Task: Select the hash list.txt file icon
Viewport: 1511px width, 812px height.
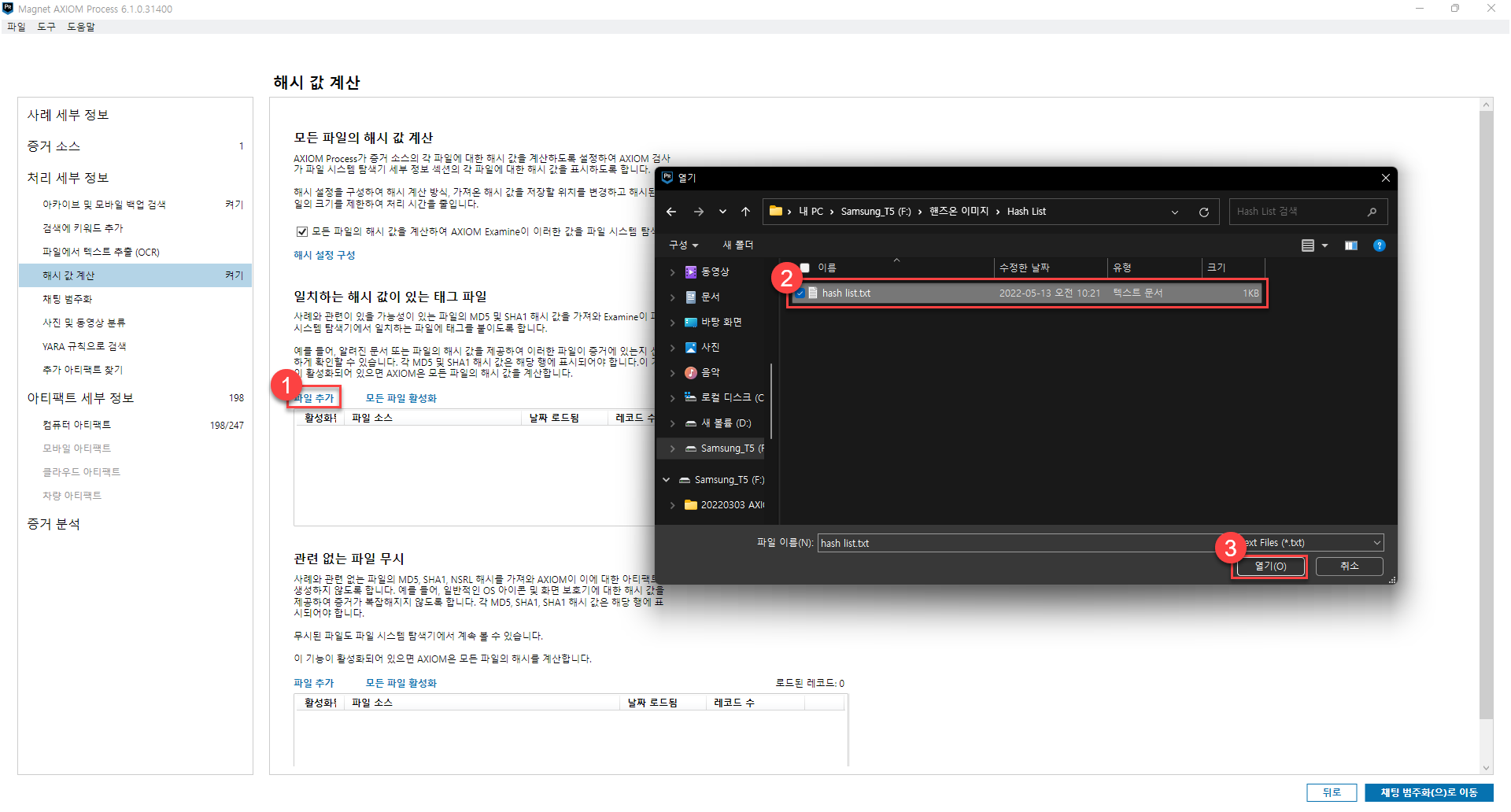Action: coord(813,293)
